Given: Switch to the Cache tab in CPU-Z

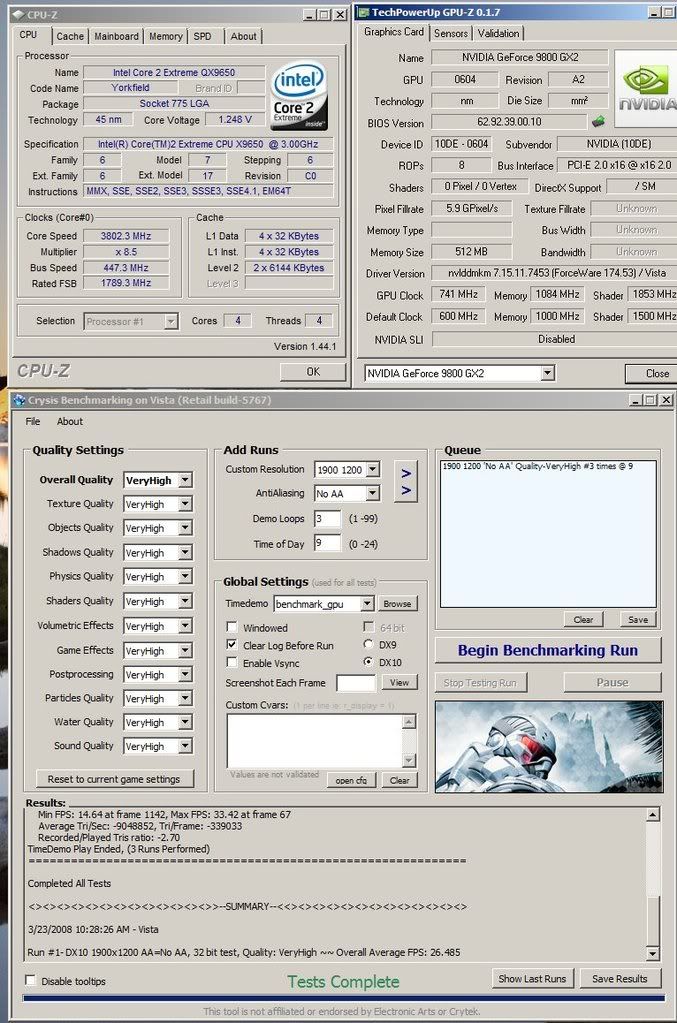Looking at the screenshot, I should [70, 37].
